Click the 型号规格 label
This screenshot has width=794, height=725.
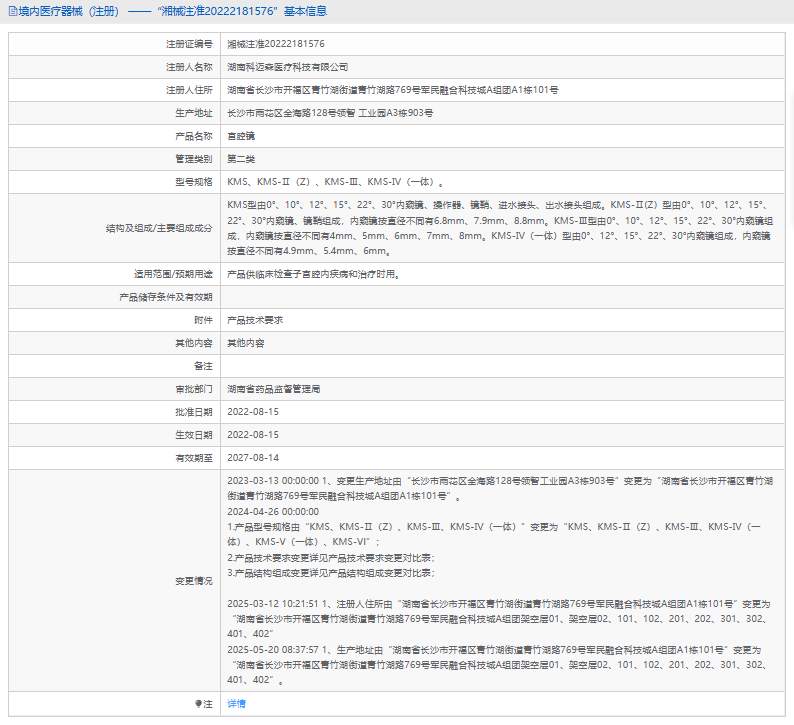pos(193,182)
